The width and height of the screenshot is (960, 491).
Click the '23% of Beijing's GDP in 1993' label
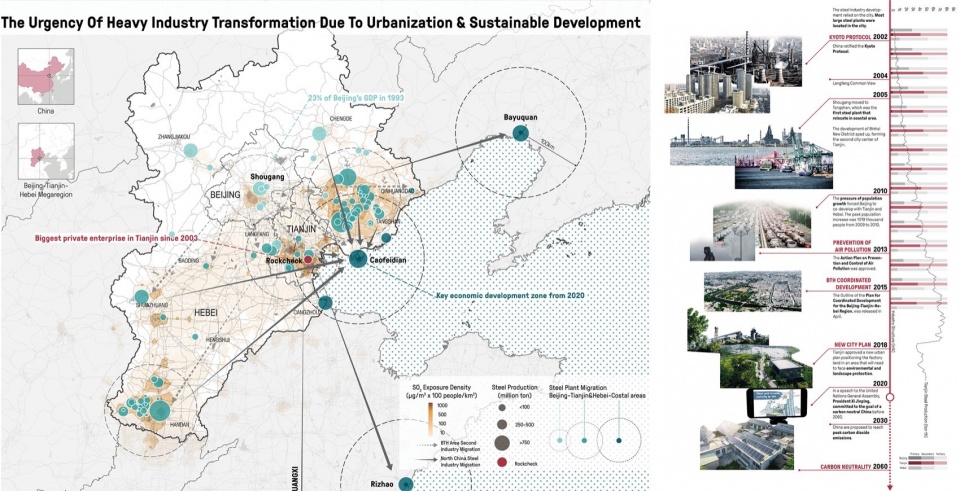click(356, 98)
